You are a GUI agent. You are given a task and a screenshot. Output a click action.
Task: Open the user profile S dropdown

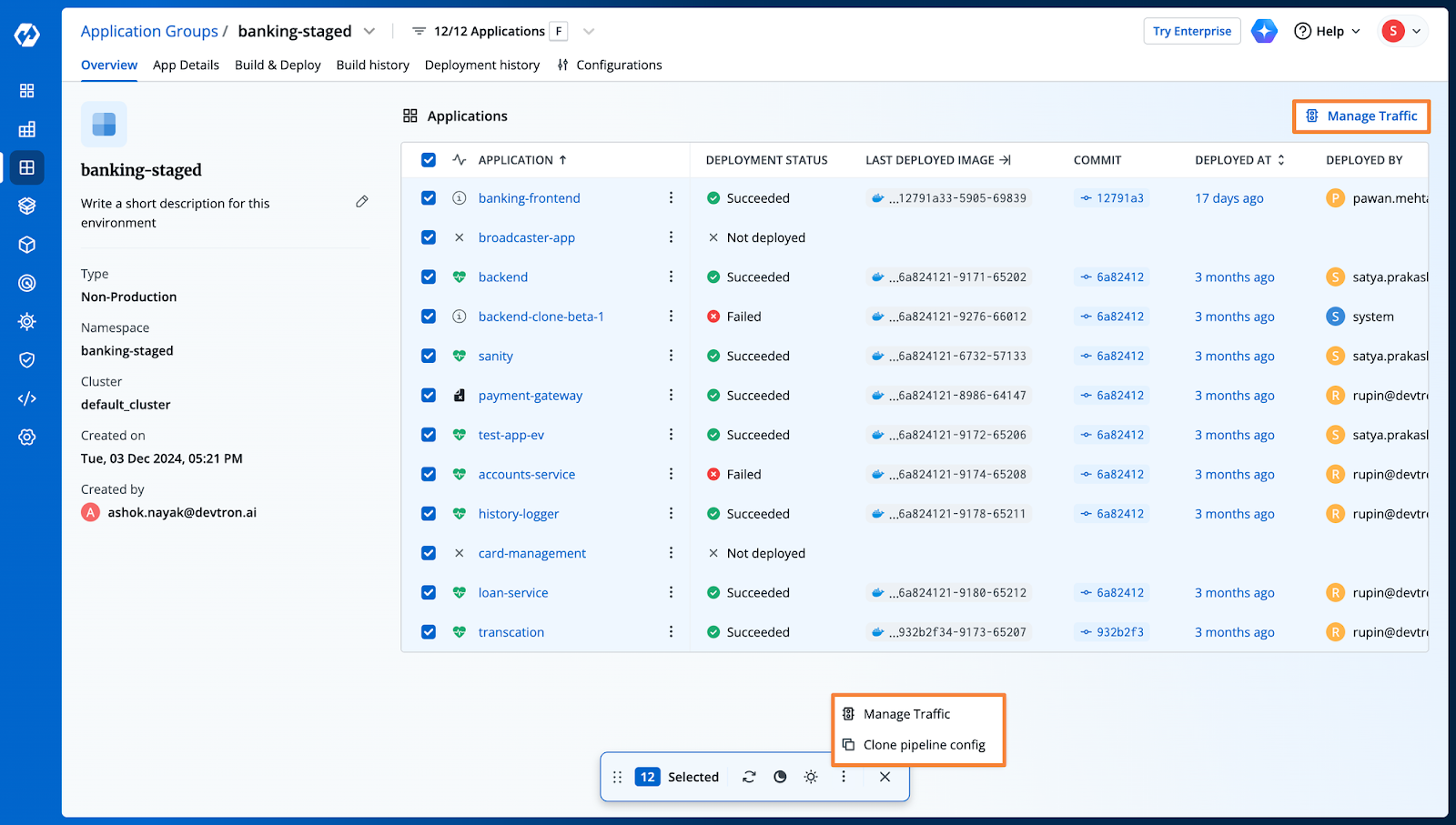(1401, 31)
